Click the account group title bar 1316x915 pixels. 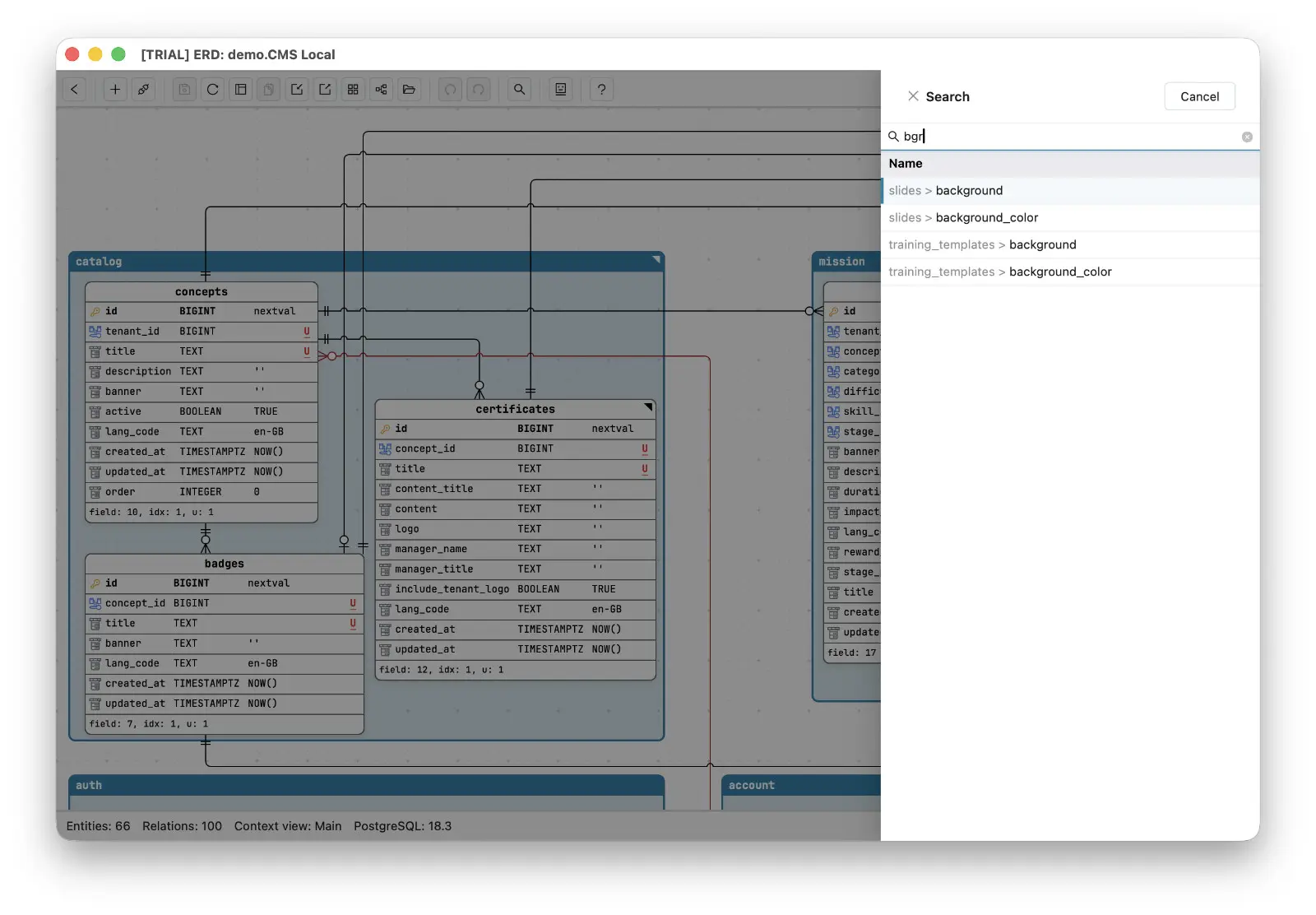tap(801, 785)
